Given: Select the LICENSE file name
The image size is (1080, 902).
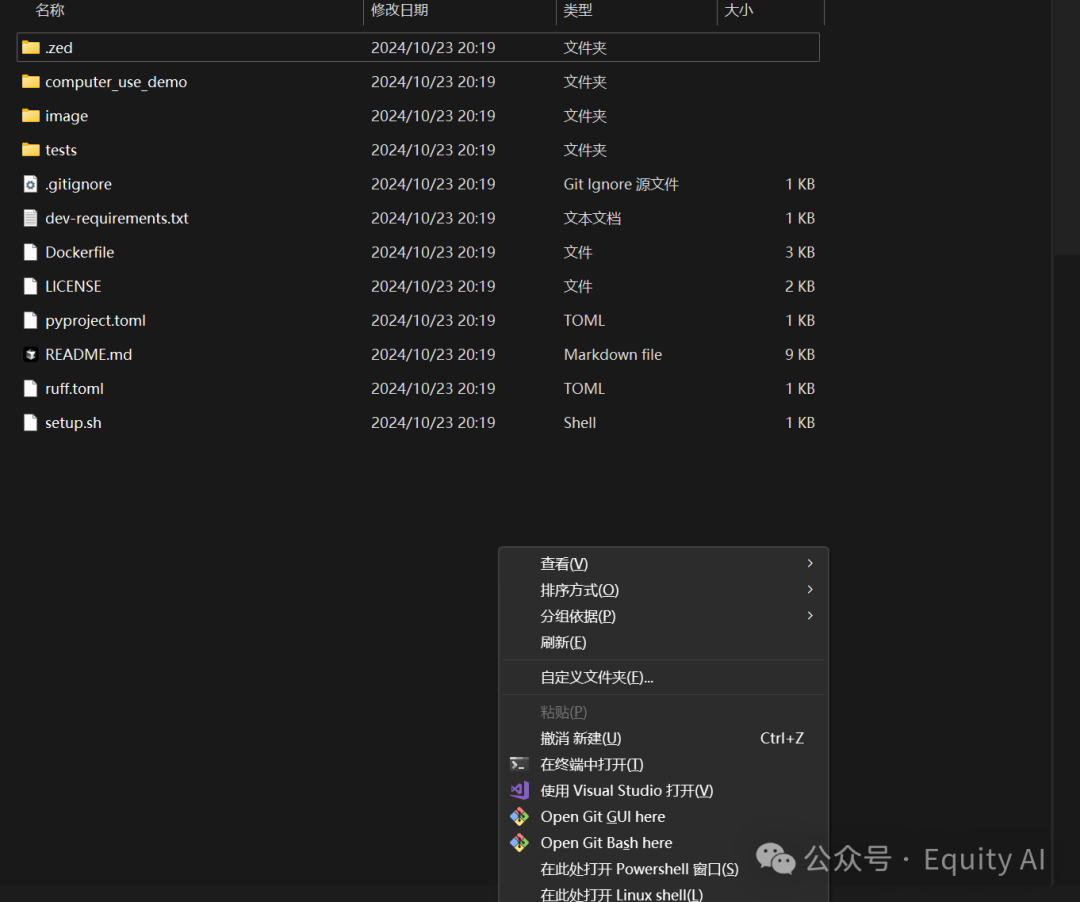Looking at the screenshot, I should point(73,286).
